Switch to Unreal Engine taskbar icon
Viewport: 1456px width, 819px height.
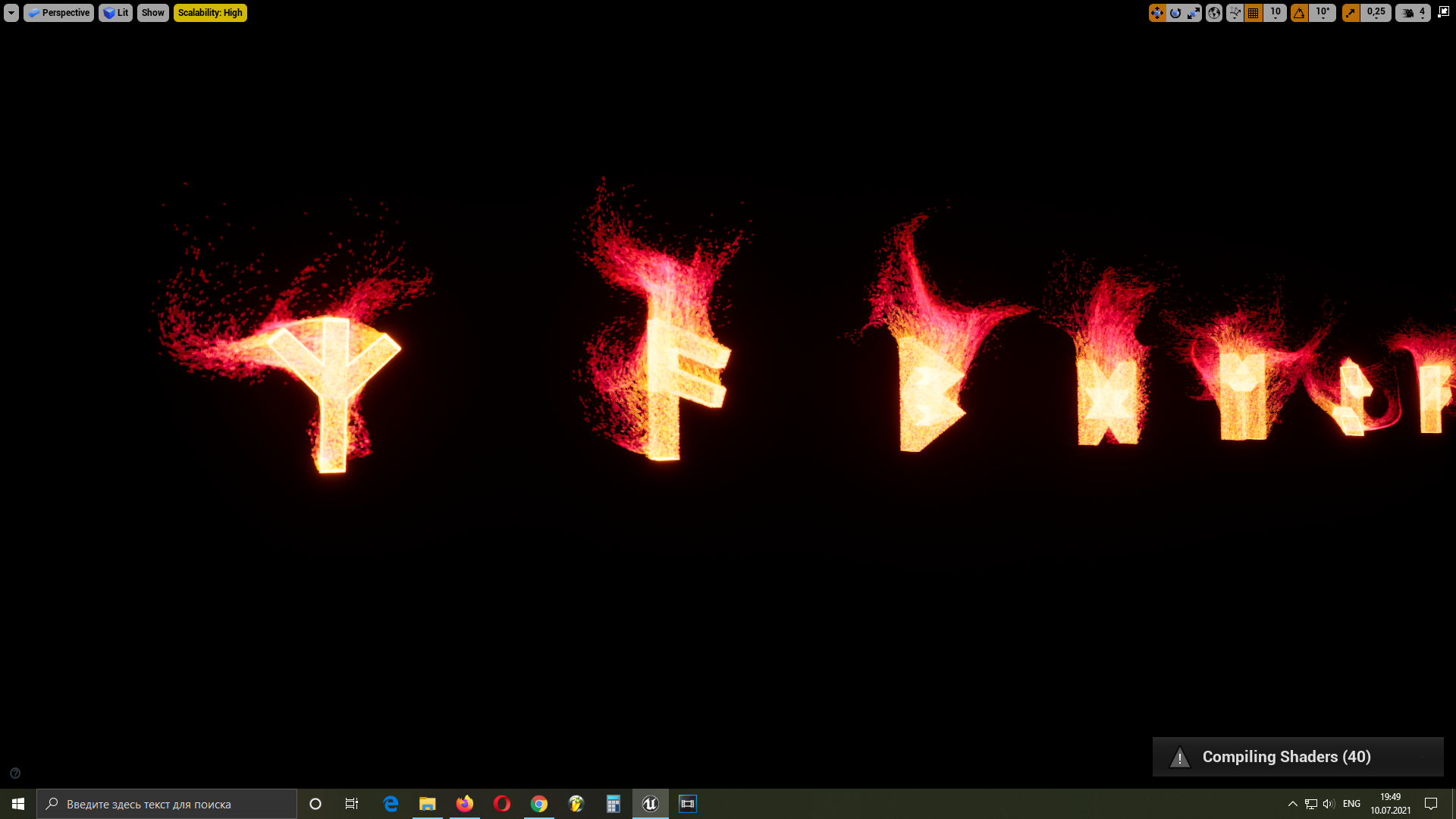coord(651,804)
